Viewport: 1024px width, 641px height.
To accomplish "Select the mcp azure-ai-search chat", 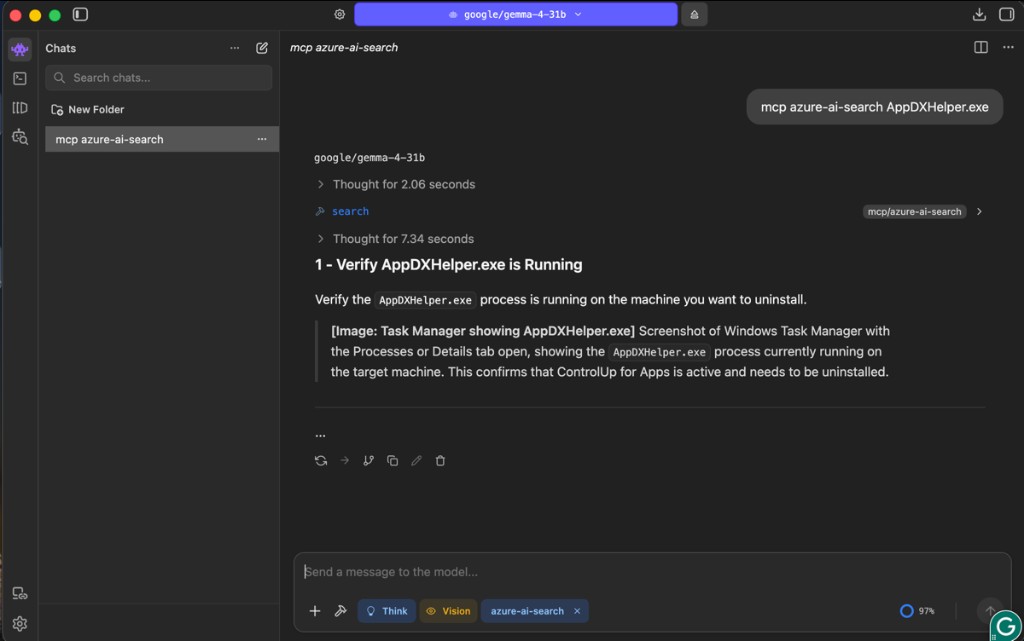I will click(x=162, y=139).
